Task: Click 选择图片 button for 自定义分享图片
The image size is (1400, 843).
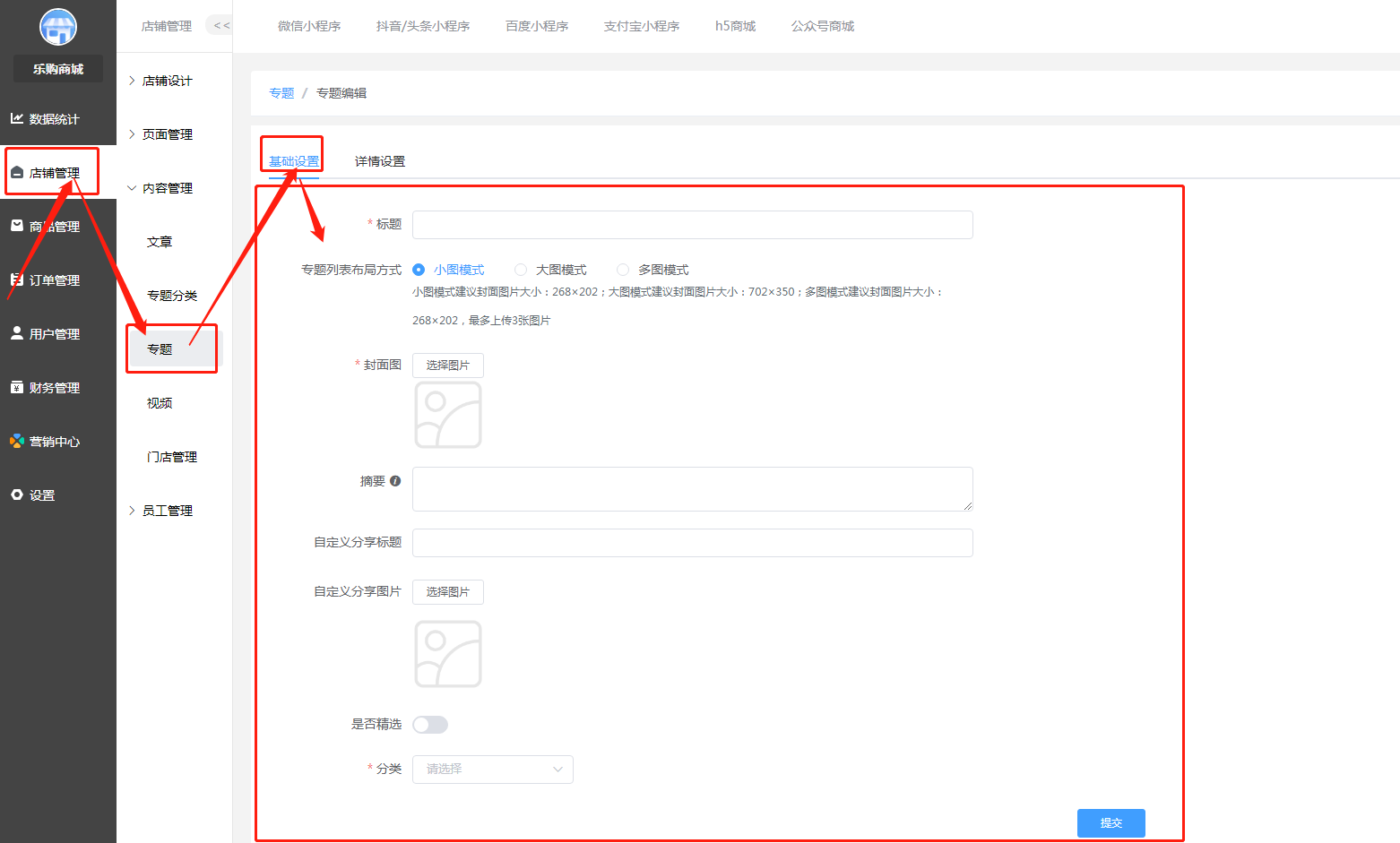Action: [x=448, y=592]
